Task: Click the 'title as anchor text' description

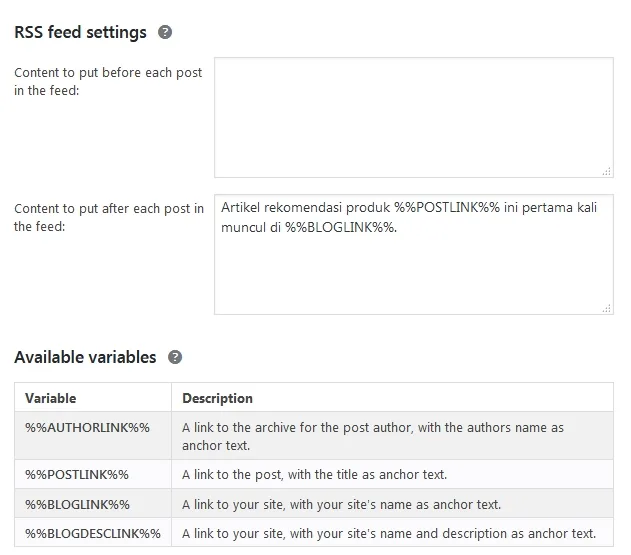Action: coord(315,475)
